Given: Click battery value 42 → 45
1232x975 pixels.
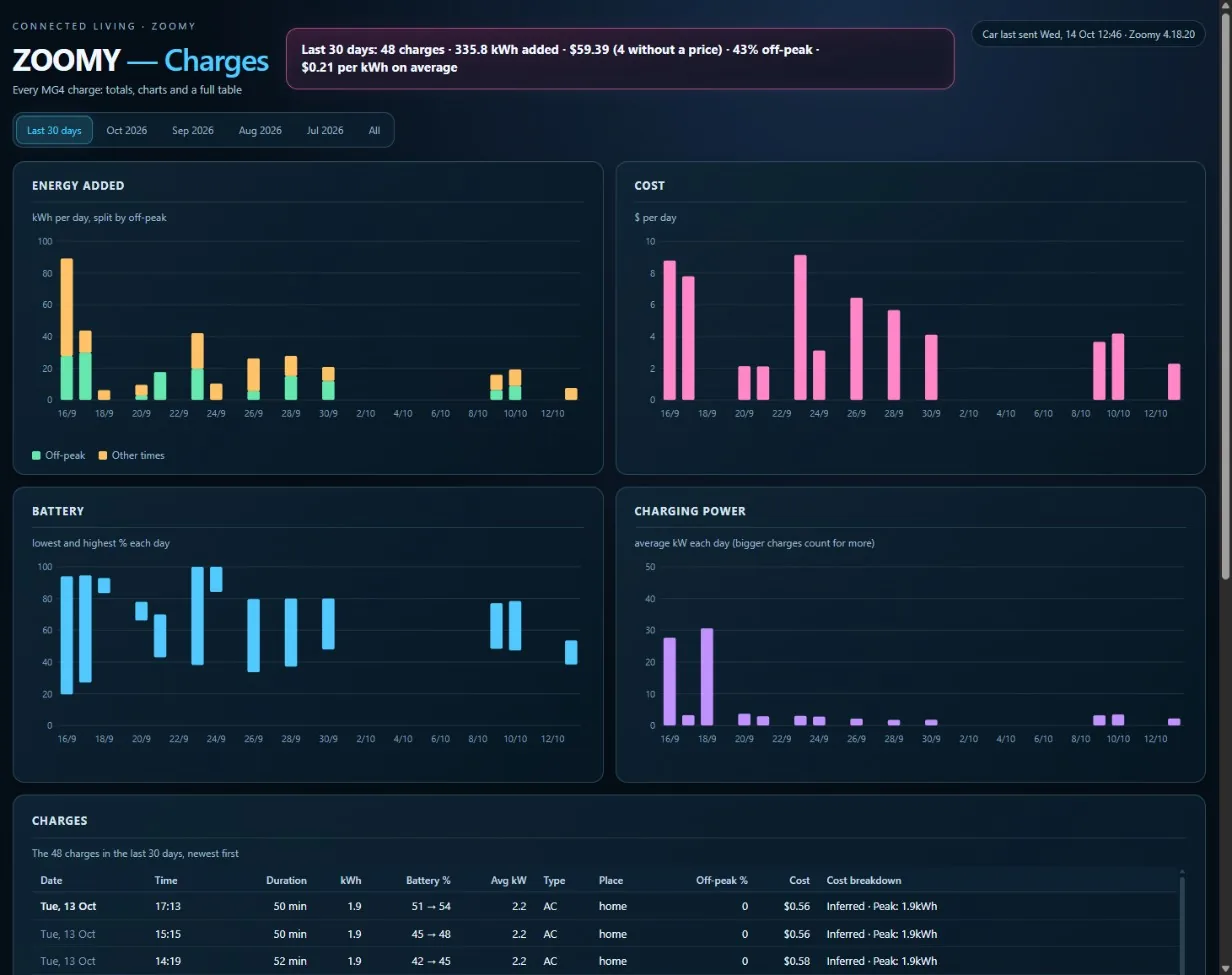Looking at the screenshot, I should [431, 962].
